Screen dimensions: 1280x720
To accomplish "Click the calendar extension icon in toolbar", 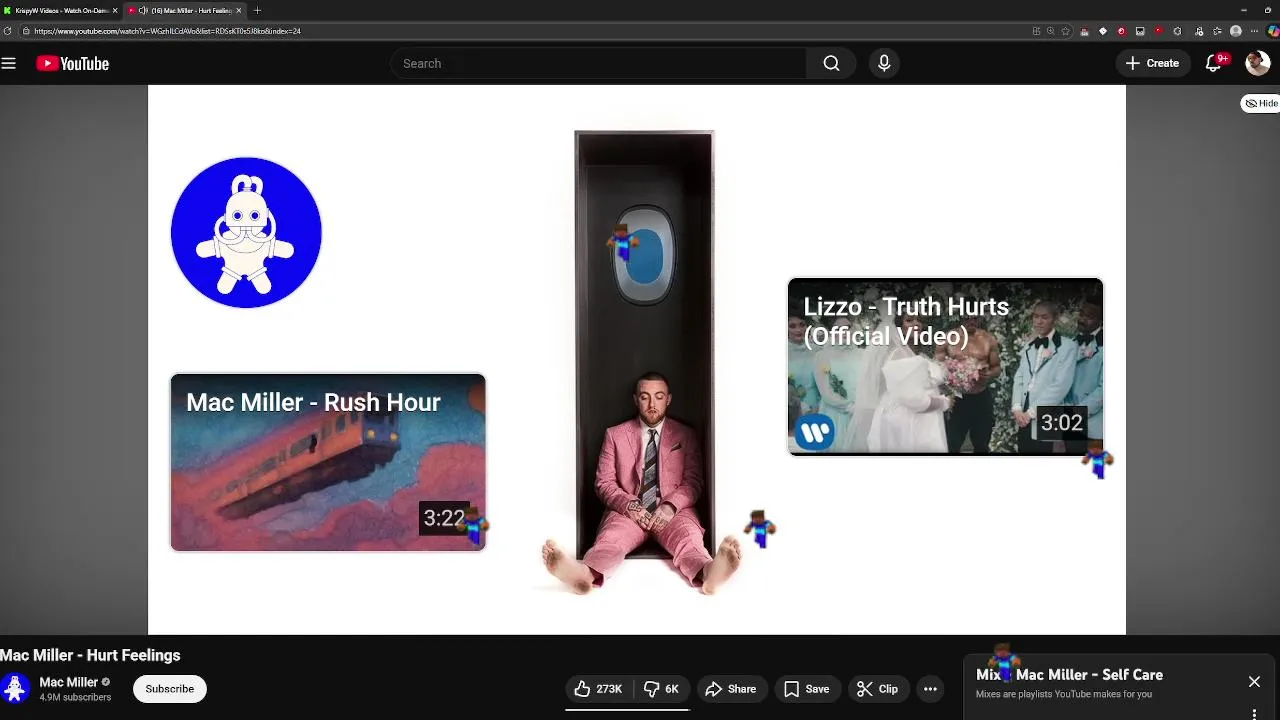I will (x=1084, y=31).
